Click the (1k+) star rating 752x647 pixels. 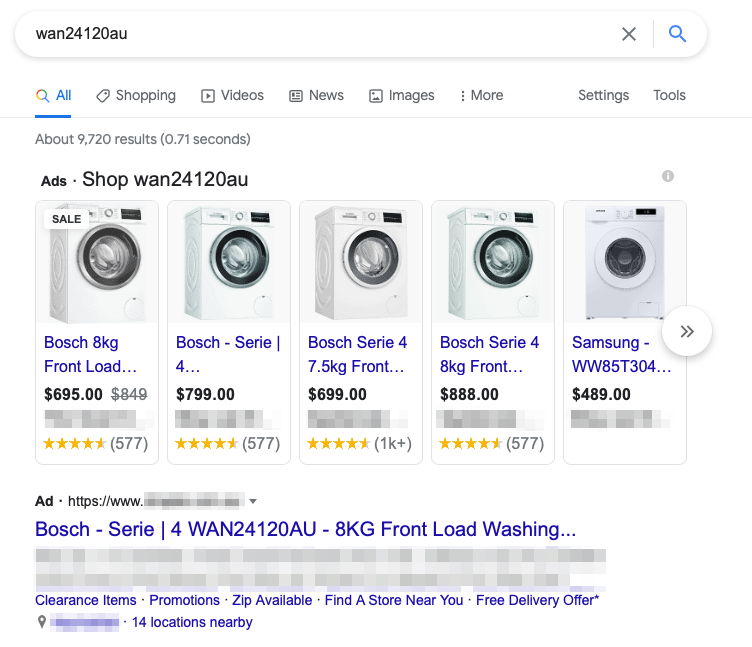(x=360, y=444)
